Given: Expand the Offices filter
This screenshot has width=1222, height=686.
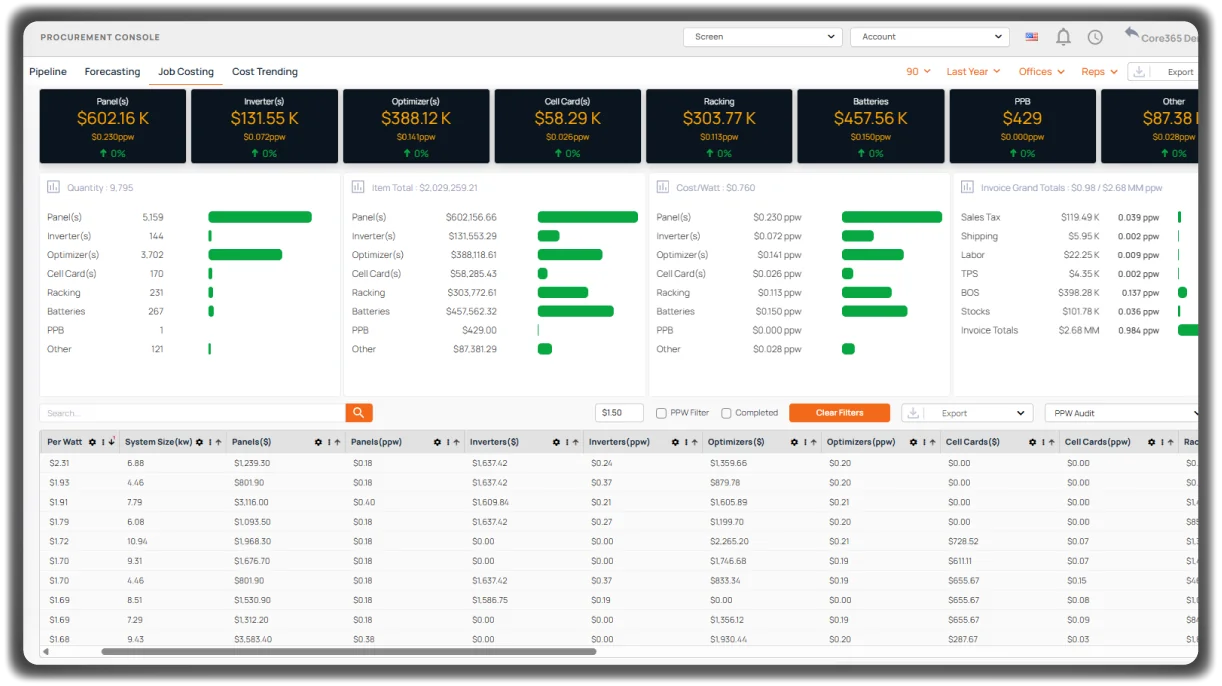Looking at the screenshot, I should point(1041,72).
